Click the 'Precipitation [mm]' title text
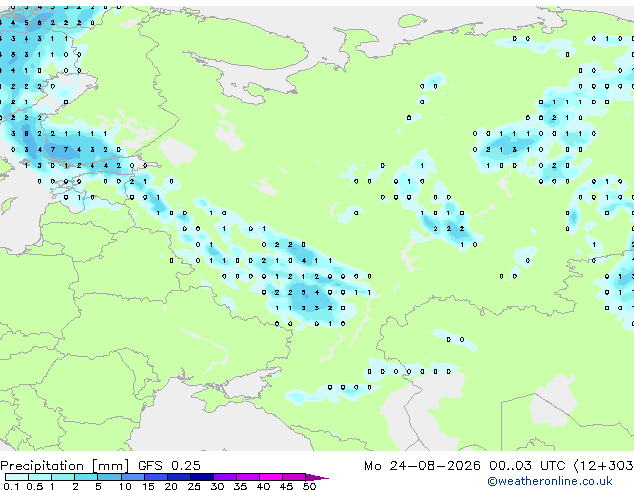 [65, 466]
